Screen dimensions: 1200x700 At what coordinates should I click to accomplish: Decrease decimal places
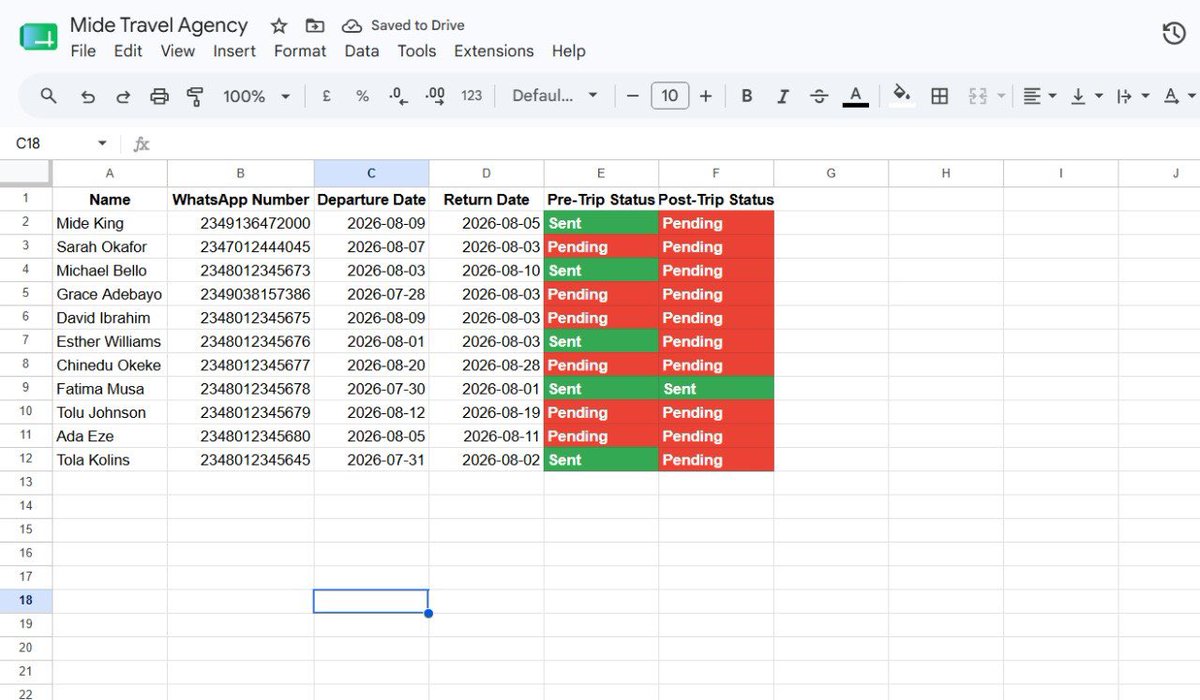[x=398, y=96]
